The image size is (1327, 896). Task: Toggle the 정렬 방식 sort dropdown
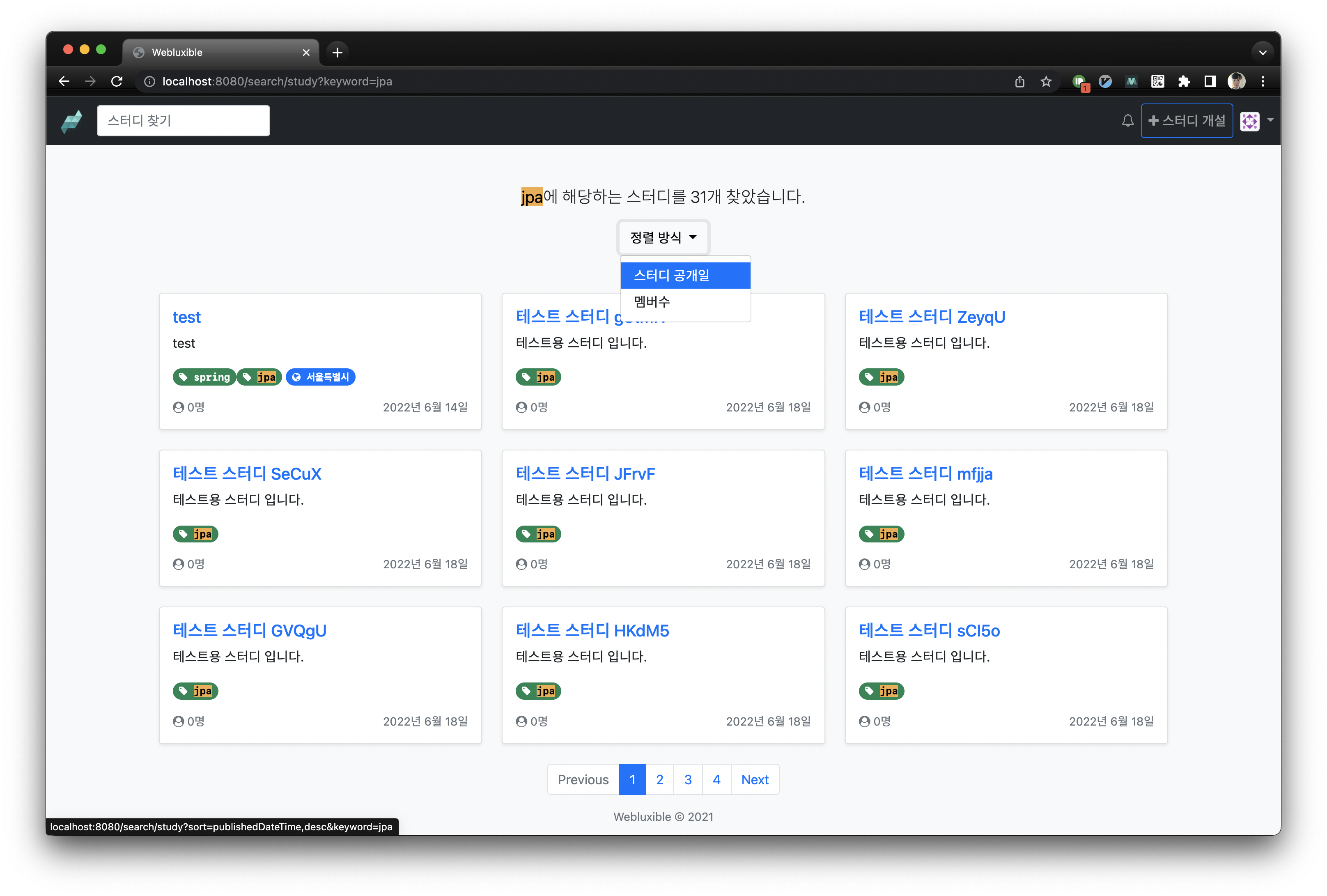click(663, 238)
